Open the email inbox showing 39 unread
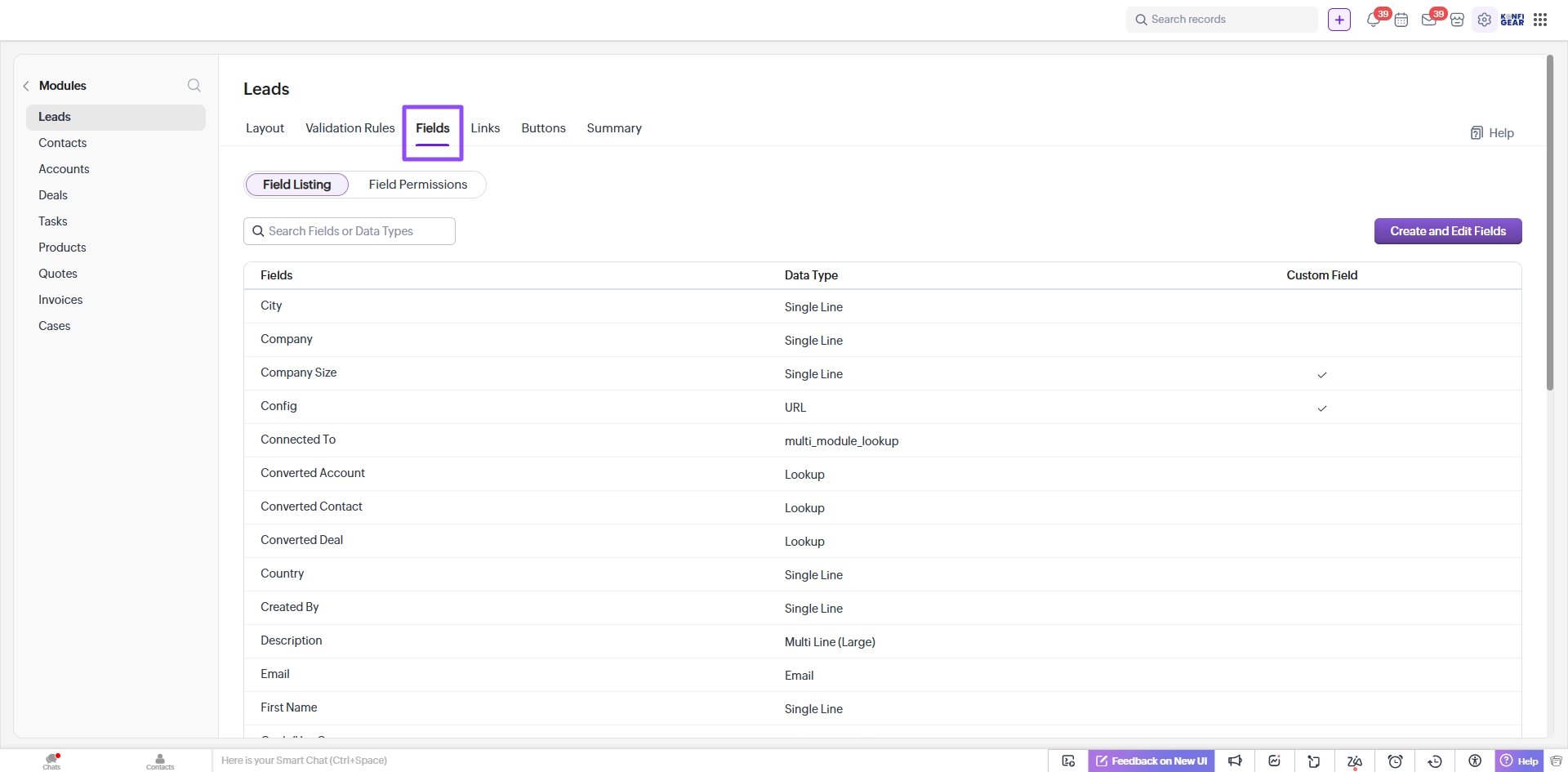1568x772 pixels. (1429, 19)
